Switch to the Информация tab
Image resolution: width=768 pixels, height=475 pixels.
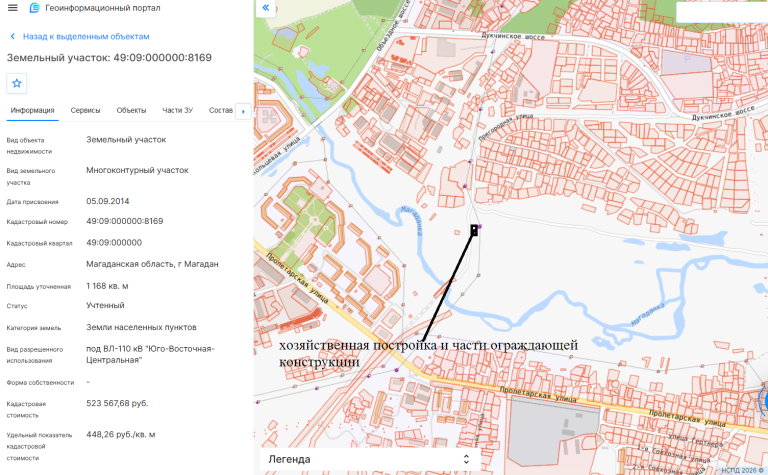coord(32,110)
